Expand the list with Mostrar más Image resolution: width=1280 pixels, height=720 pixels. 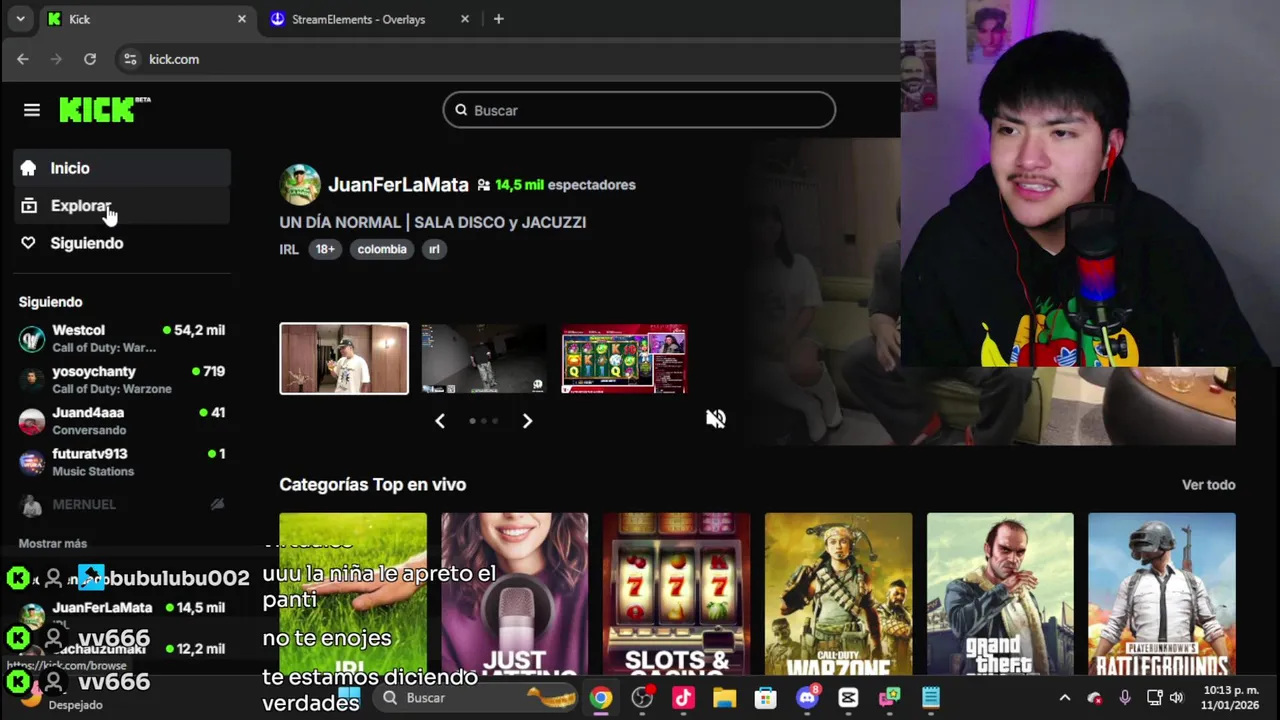[x=53, y=543]
